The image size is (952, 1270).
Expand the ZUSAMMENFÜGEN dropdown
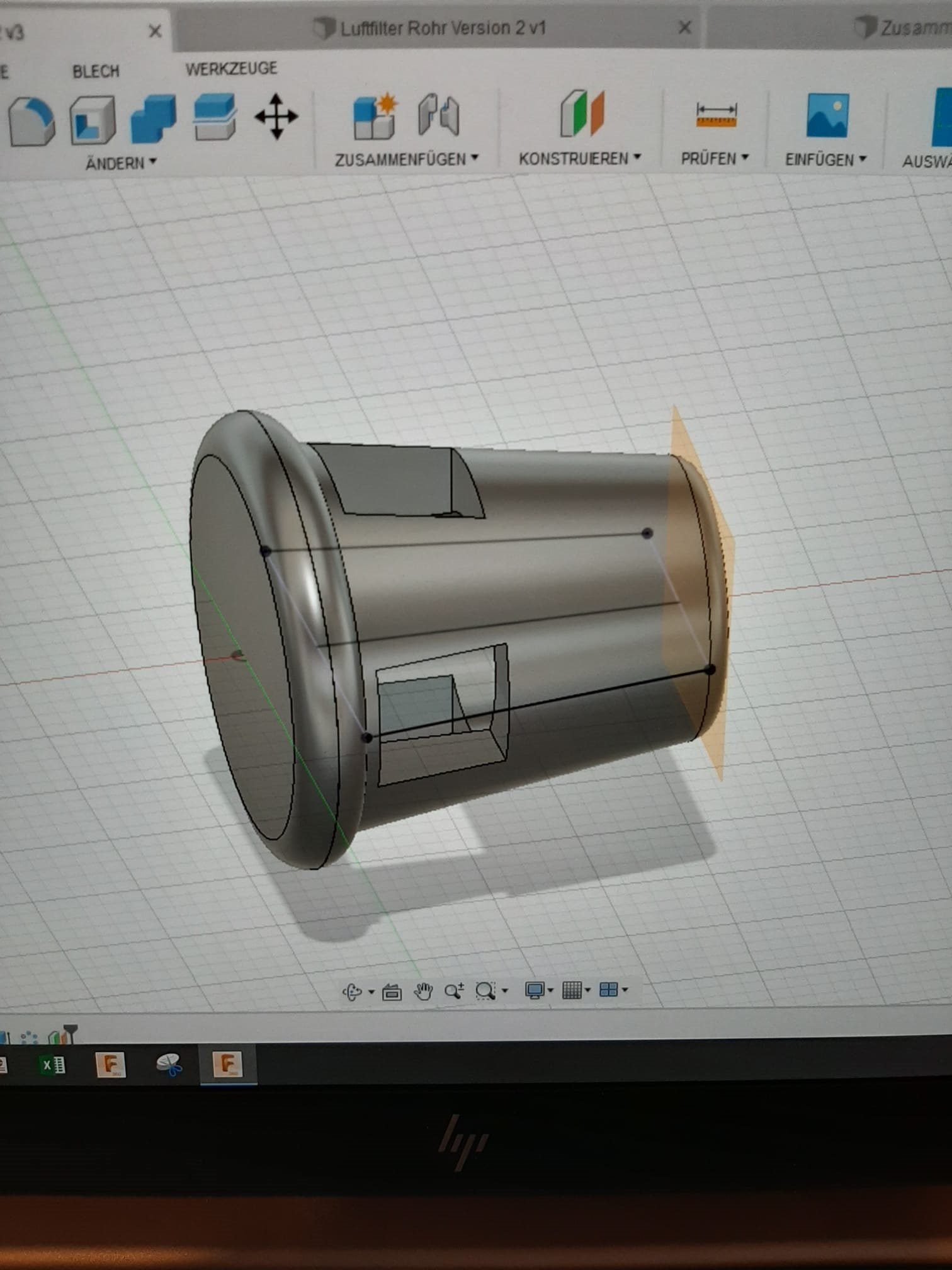click(x=406, y=159)
